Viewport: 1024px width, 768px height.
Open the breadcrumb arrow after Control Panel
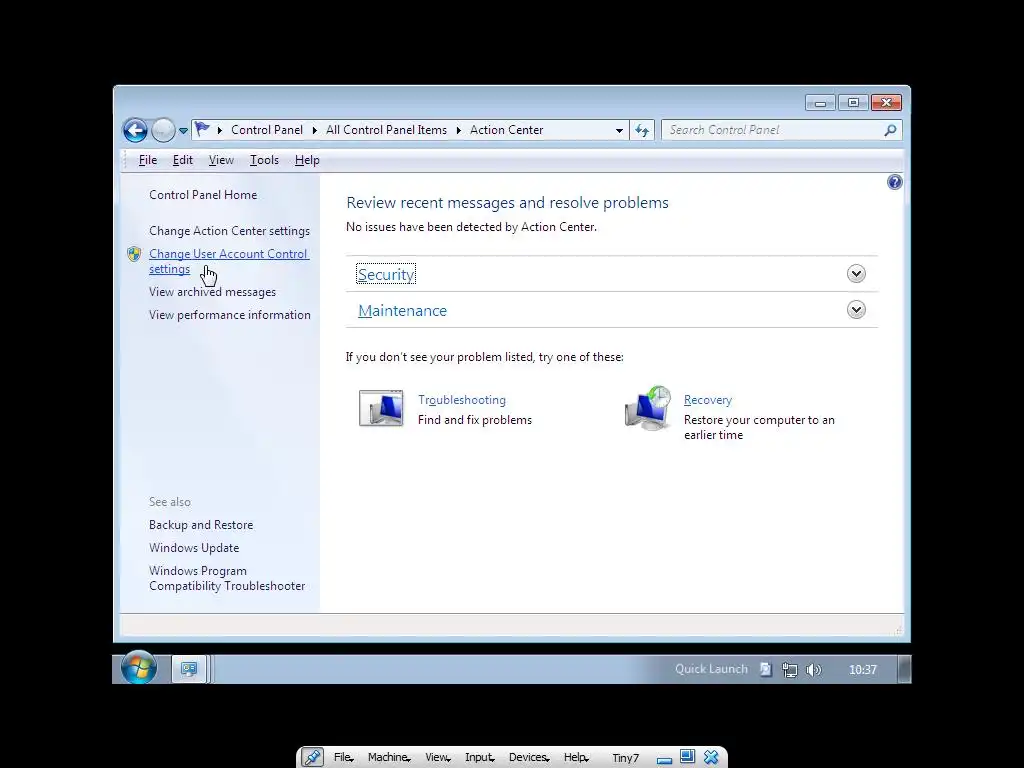click(x=314, y=130)
